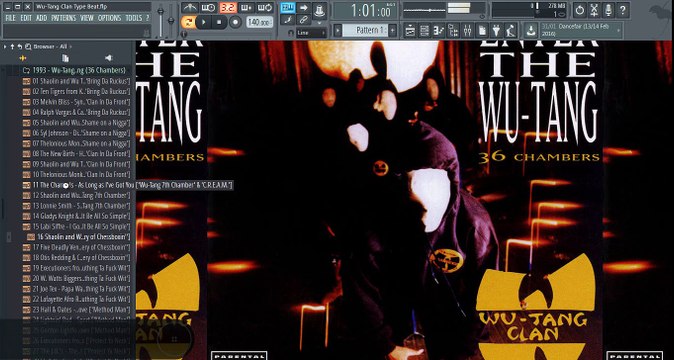Open pattern options arrow left of Pattern 1
674x360 pixels.
pos(338,30)
